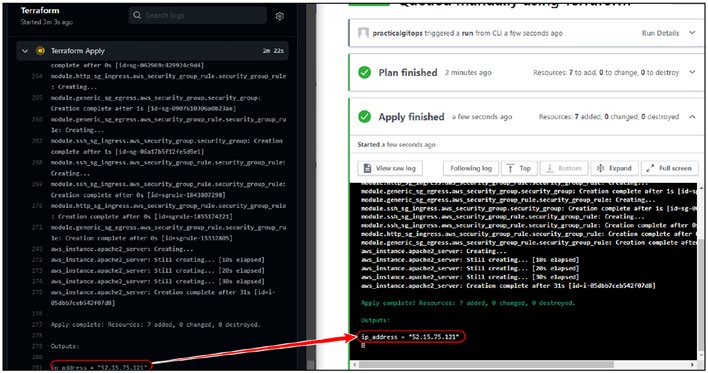Collapse the Apply finished section
708x373 pixels.
tap(692, 117)
